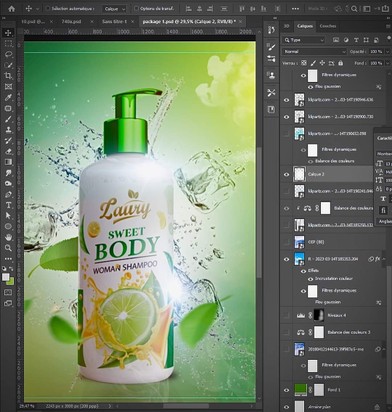Select the Zoom tool
Screen dimensions: 392x412
point(8,248)
